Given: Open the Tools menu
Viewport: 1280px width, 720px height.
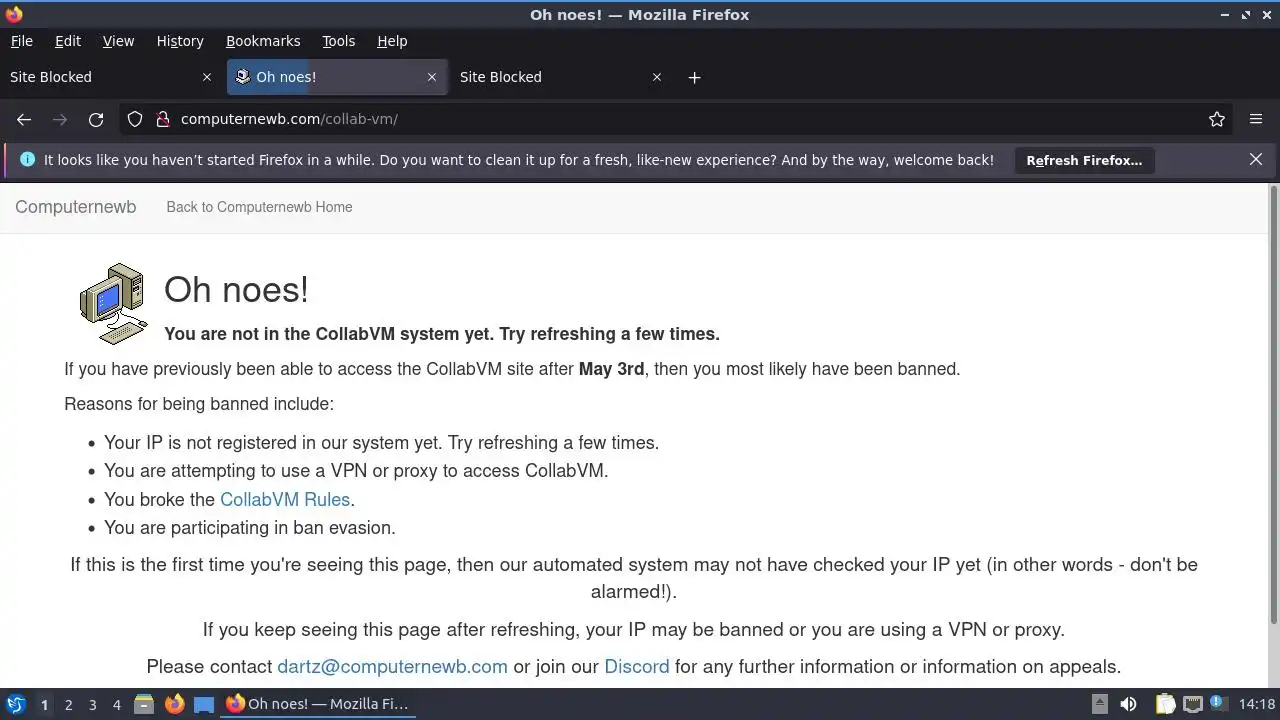Looking at the screenshot, I should pyautogui.click(x=338, y=41).
